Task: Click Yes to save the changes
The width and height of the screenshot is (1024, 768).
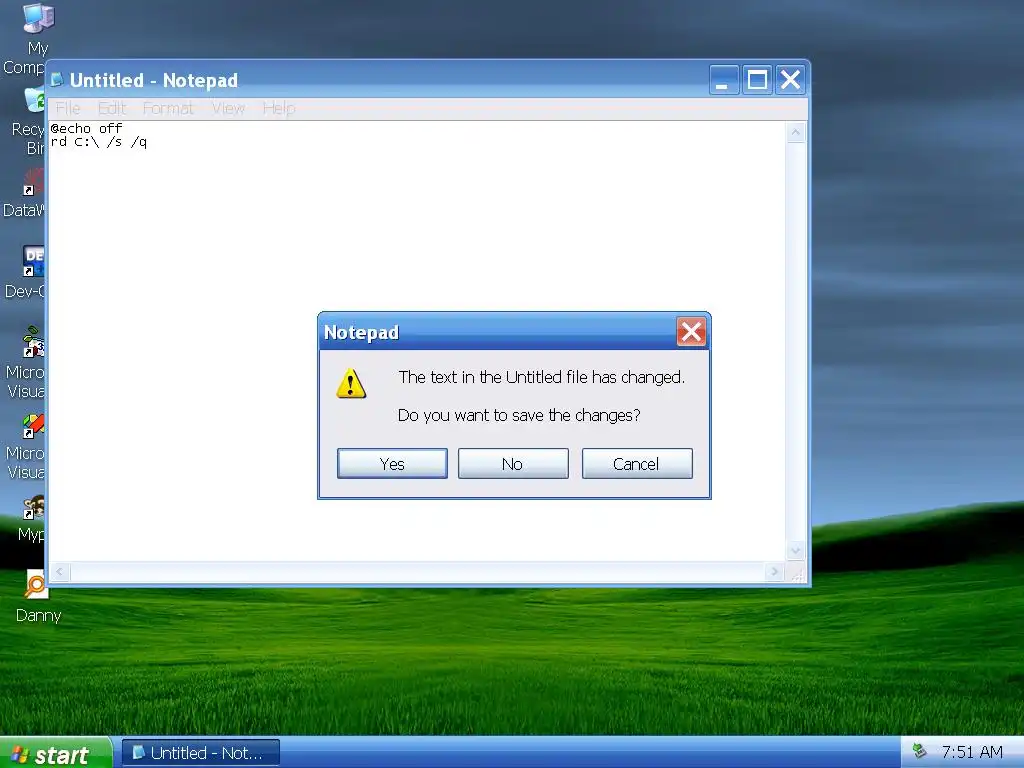Action: pyautogui.click(x=392, y=464)
